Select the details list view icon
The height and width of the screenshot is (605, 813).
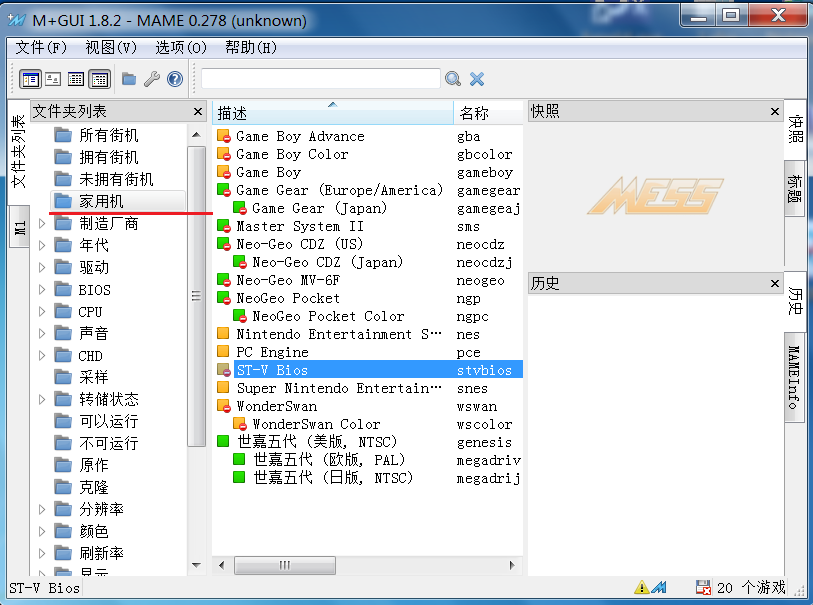76,79
